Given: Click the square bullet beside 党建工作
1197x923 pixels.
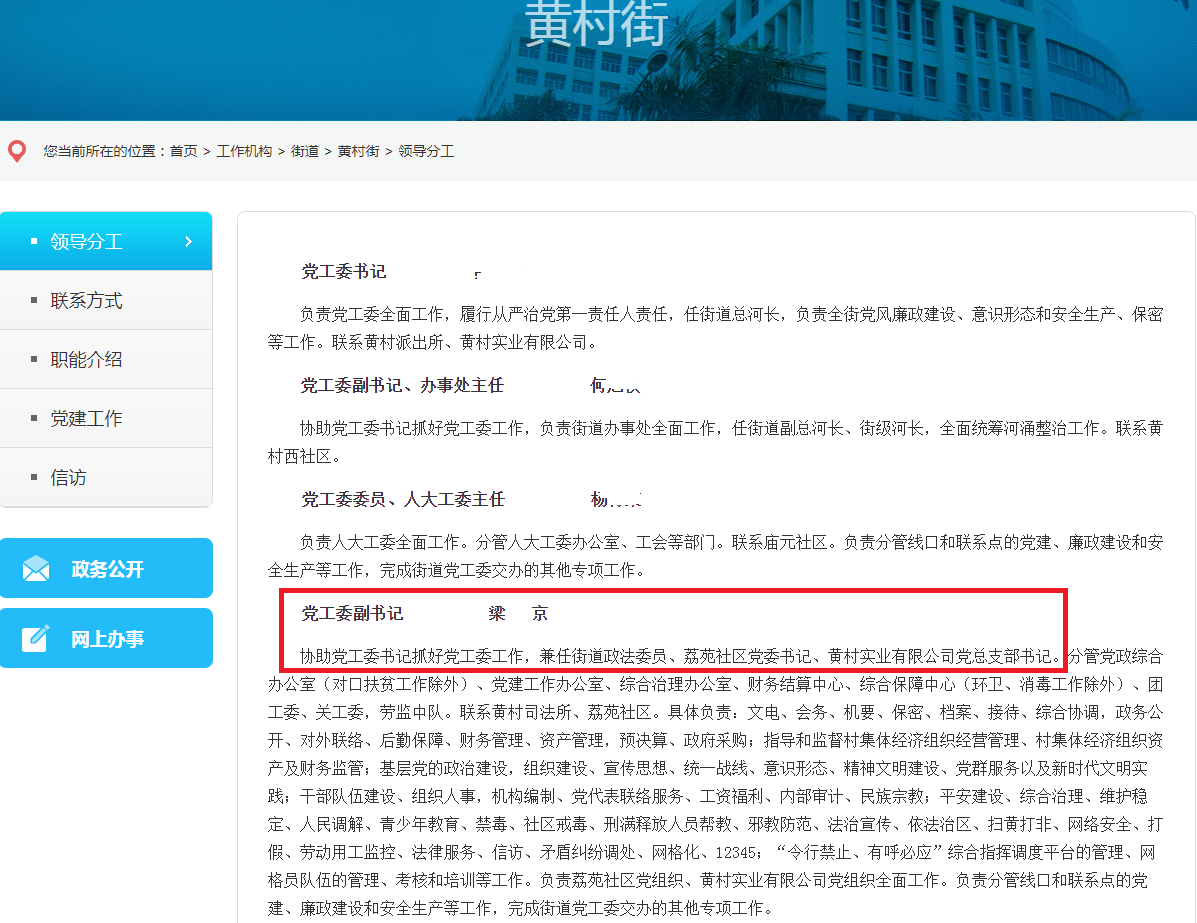Looking at the screenshot, I should click(x=36, y=418).
